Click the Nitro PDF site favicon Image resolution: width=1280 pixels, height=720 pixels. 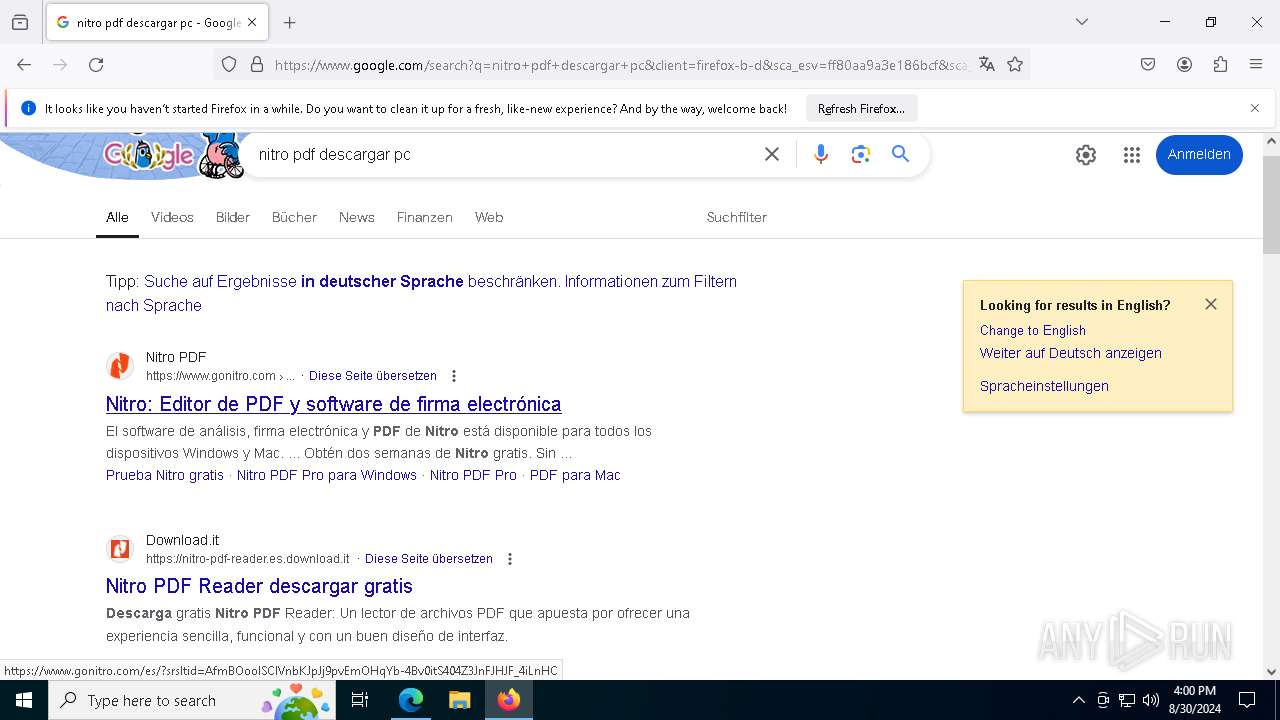pyautogui.click(x=120, y=366)
